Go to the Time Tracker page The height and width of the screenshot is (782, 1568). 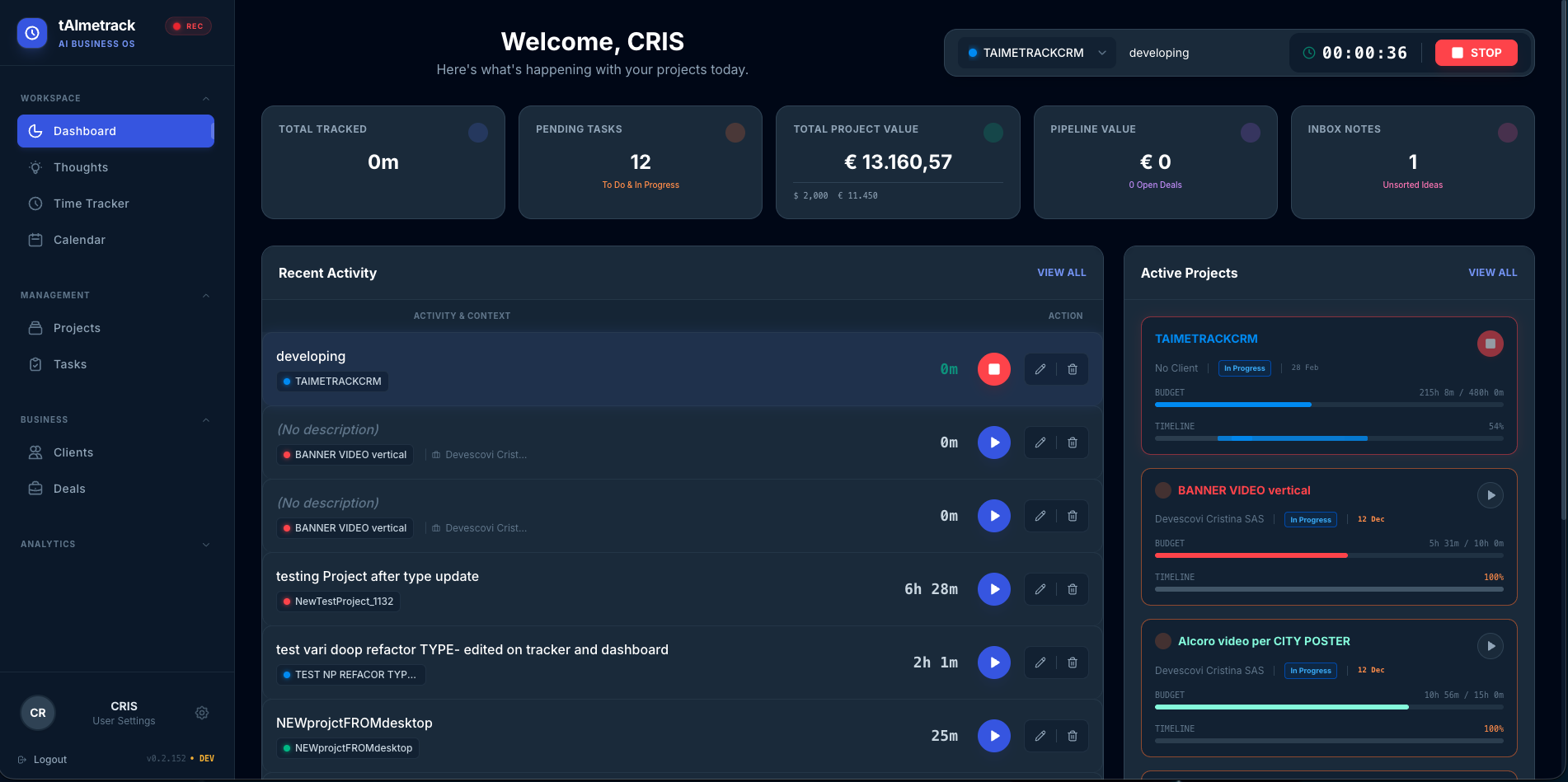click(115, 204)
